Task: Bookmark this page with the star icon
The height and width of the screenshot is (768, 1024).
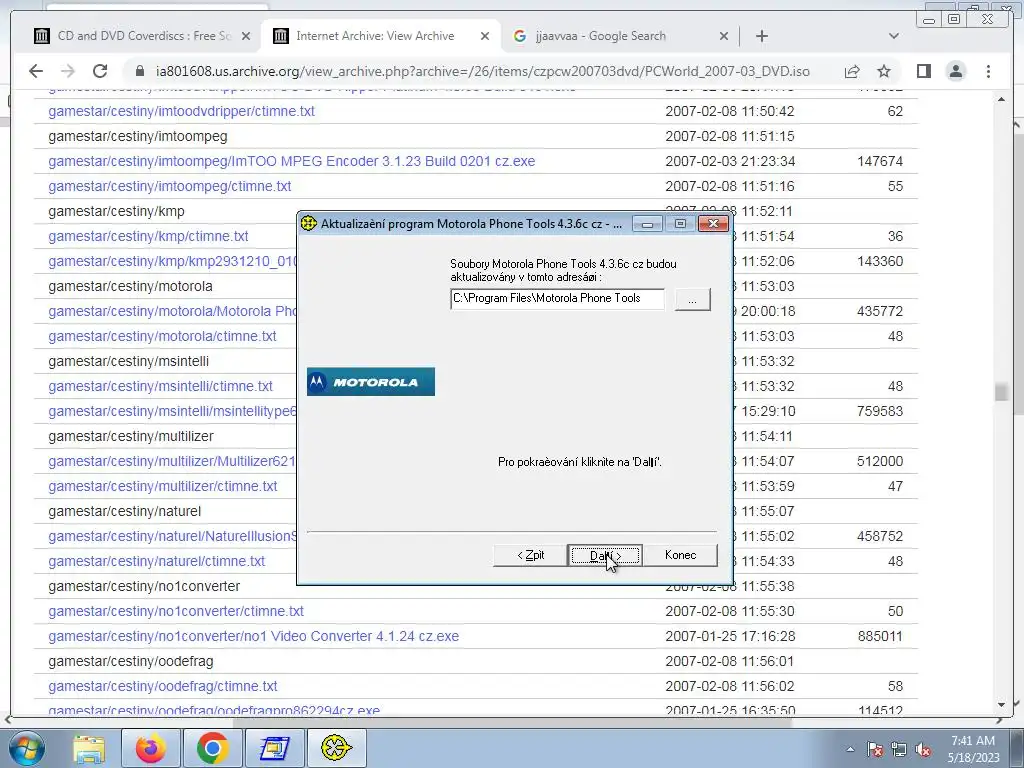Action: [x=884, y=71]
